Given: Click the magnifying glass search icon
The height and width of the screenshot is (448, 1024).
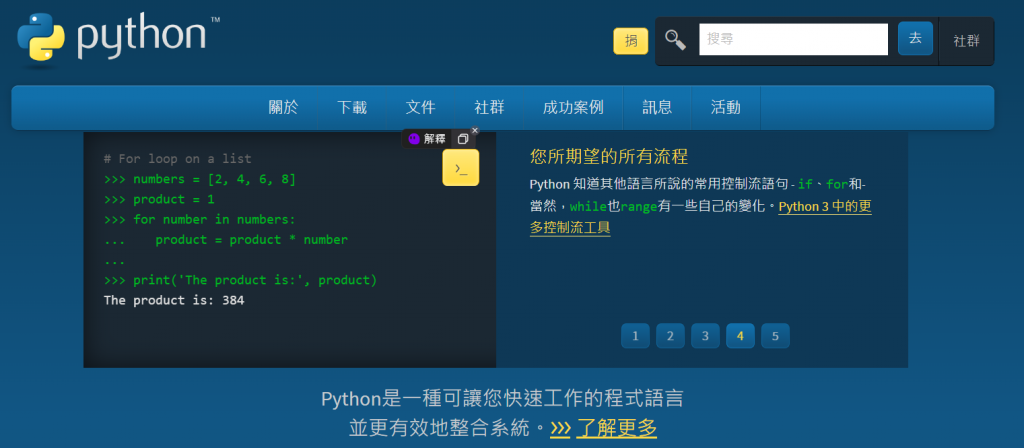Looking at the screenshot, I should (675, 40).
